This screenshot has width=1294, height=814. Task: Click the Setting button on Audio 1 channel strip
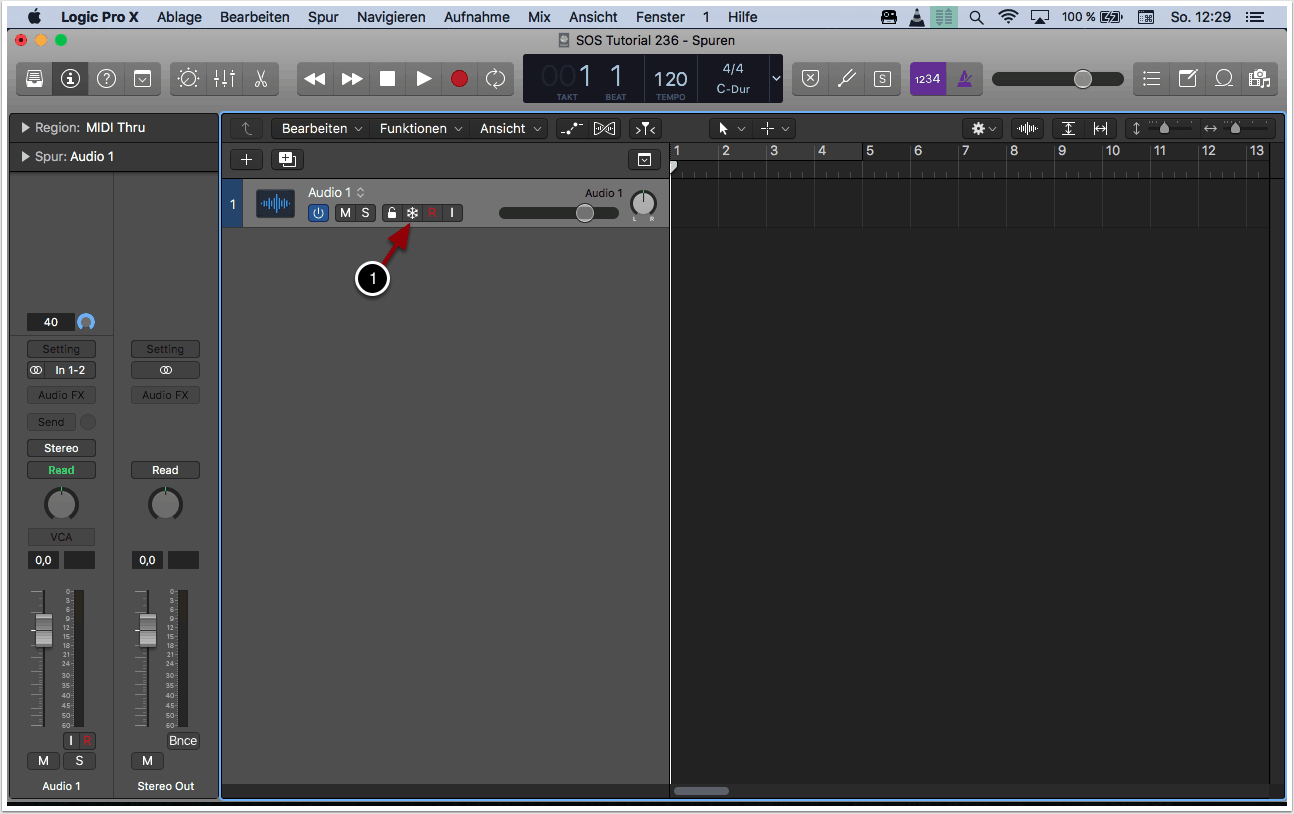(61, 348)
